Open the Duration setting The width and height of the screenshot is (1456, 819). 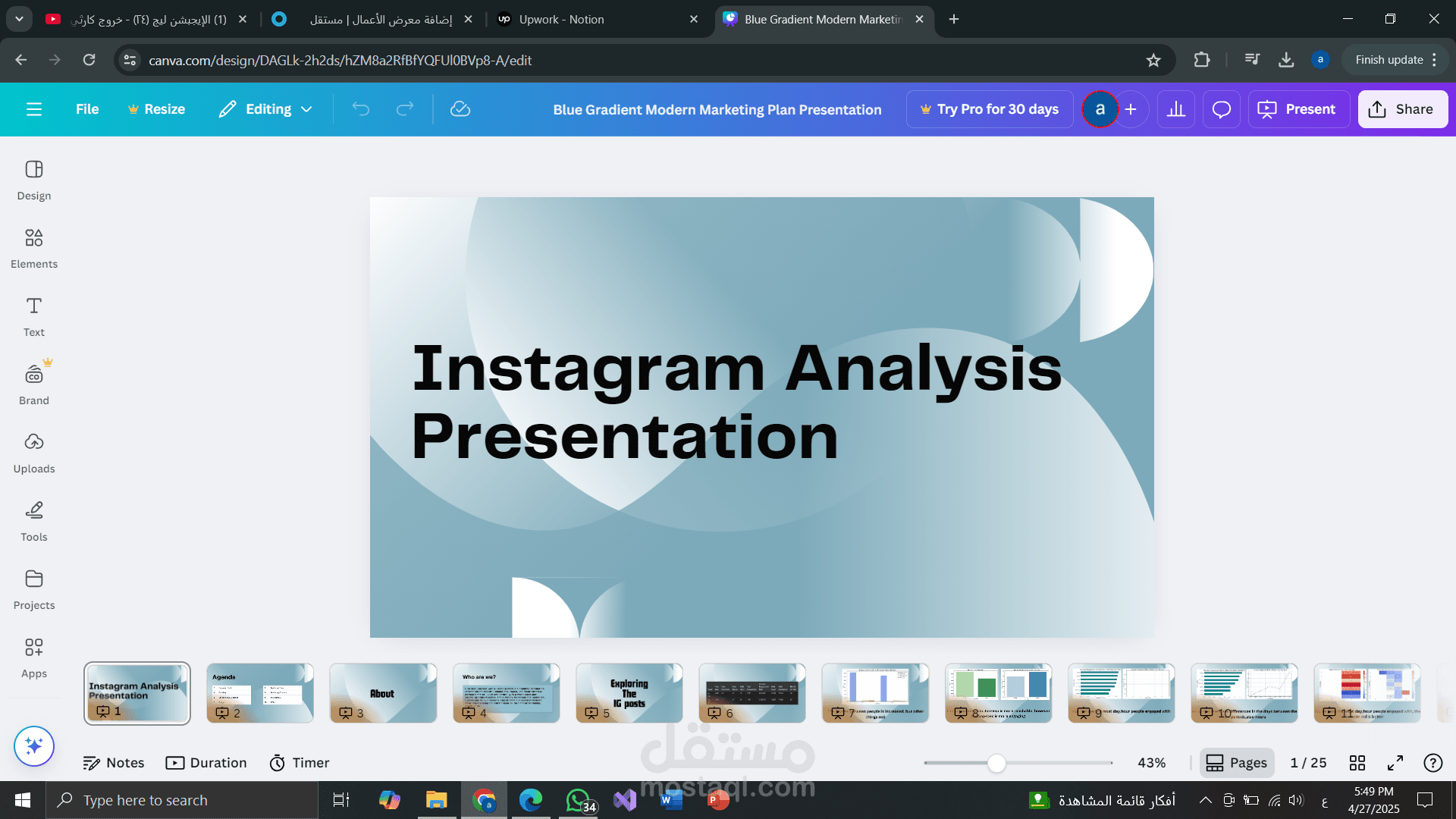(206, 763)
